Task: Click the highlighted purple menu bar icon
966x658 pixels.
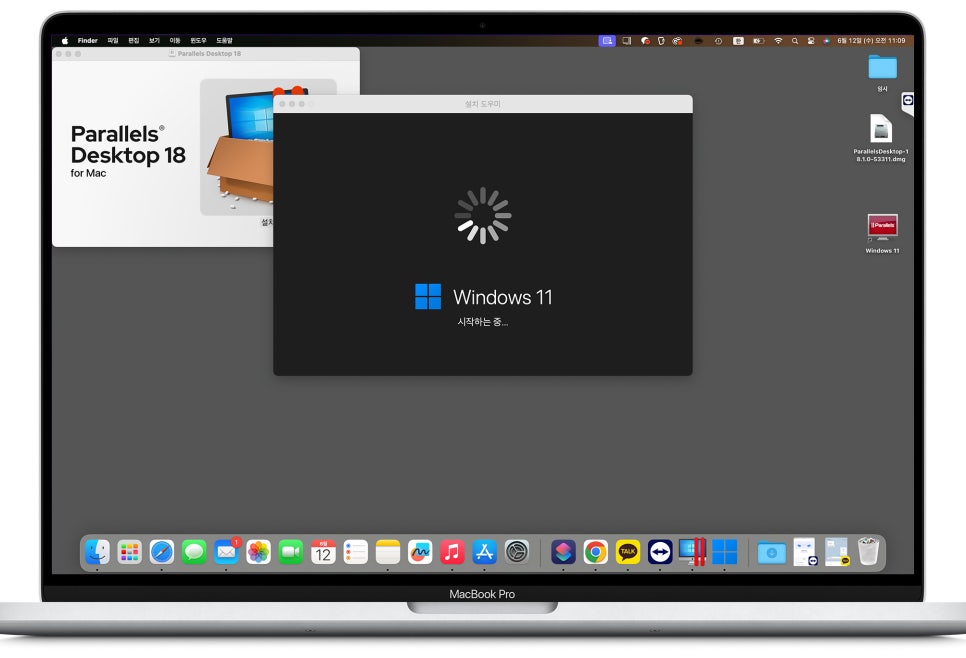Action: click(607, 41)
